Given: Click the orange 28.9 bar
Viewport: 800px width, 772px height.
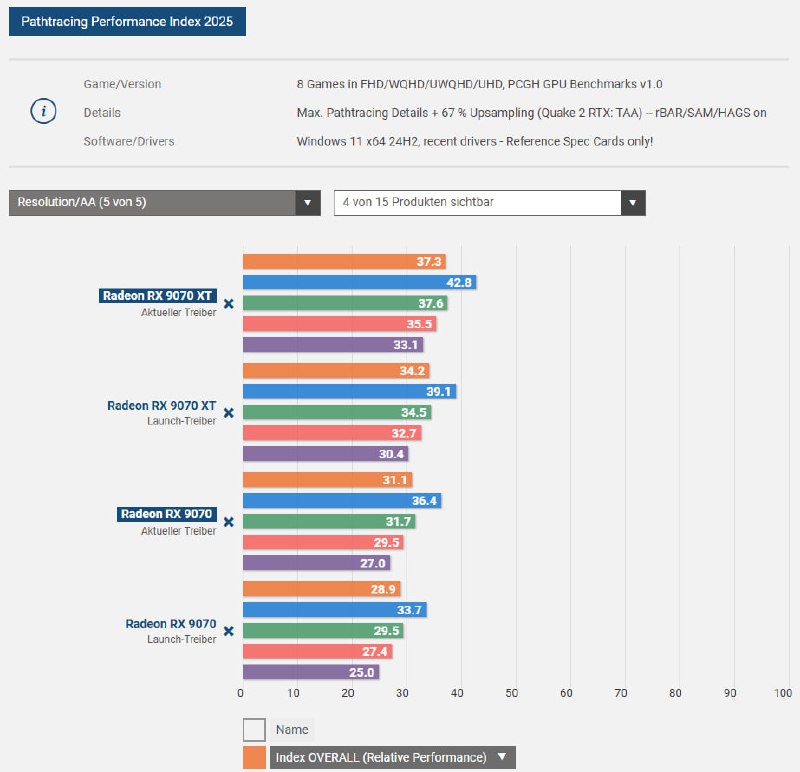Looking at the screenshot, I should point(322,589).
